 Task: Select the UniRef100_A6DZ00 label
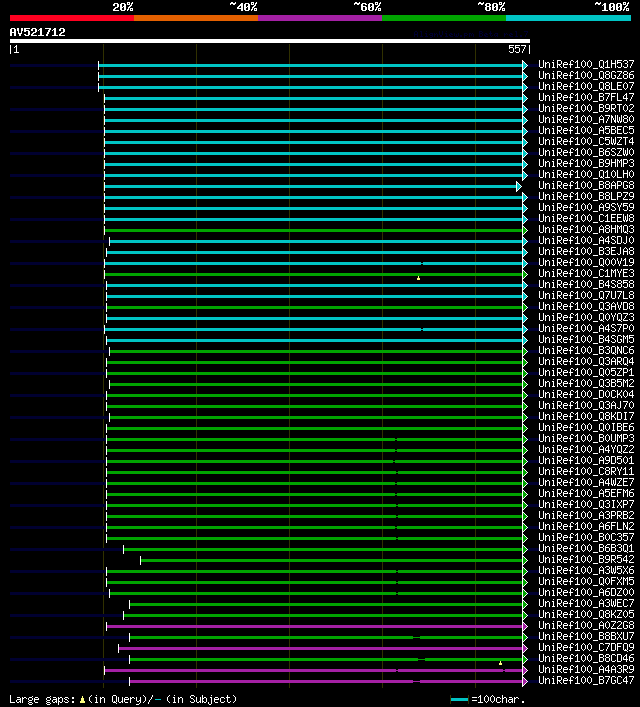(x=586, y=592)
